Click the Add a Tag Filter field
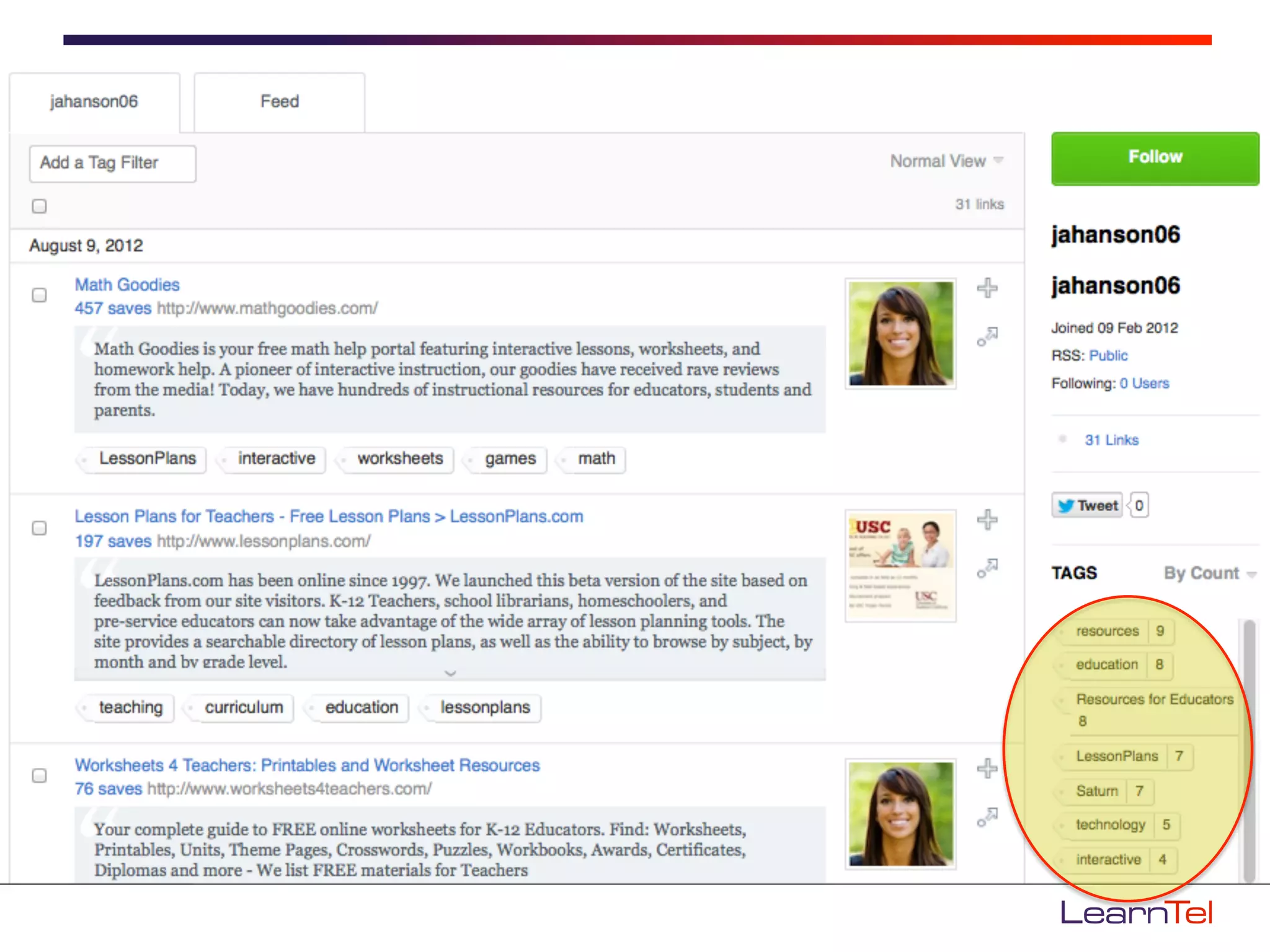 (x=113, y=163)
